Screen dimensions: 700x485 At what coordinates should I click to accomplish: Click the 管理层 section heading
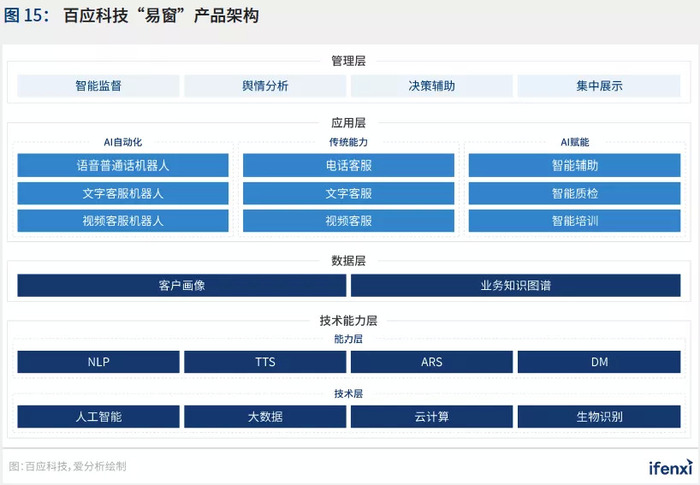(x=349, y=61)
